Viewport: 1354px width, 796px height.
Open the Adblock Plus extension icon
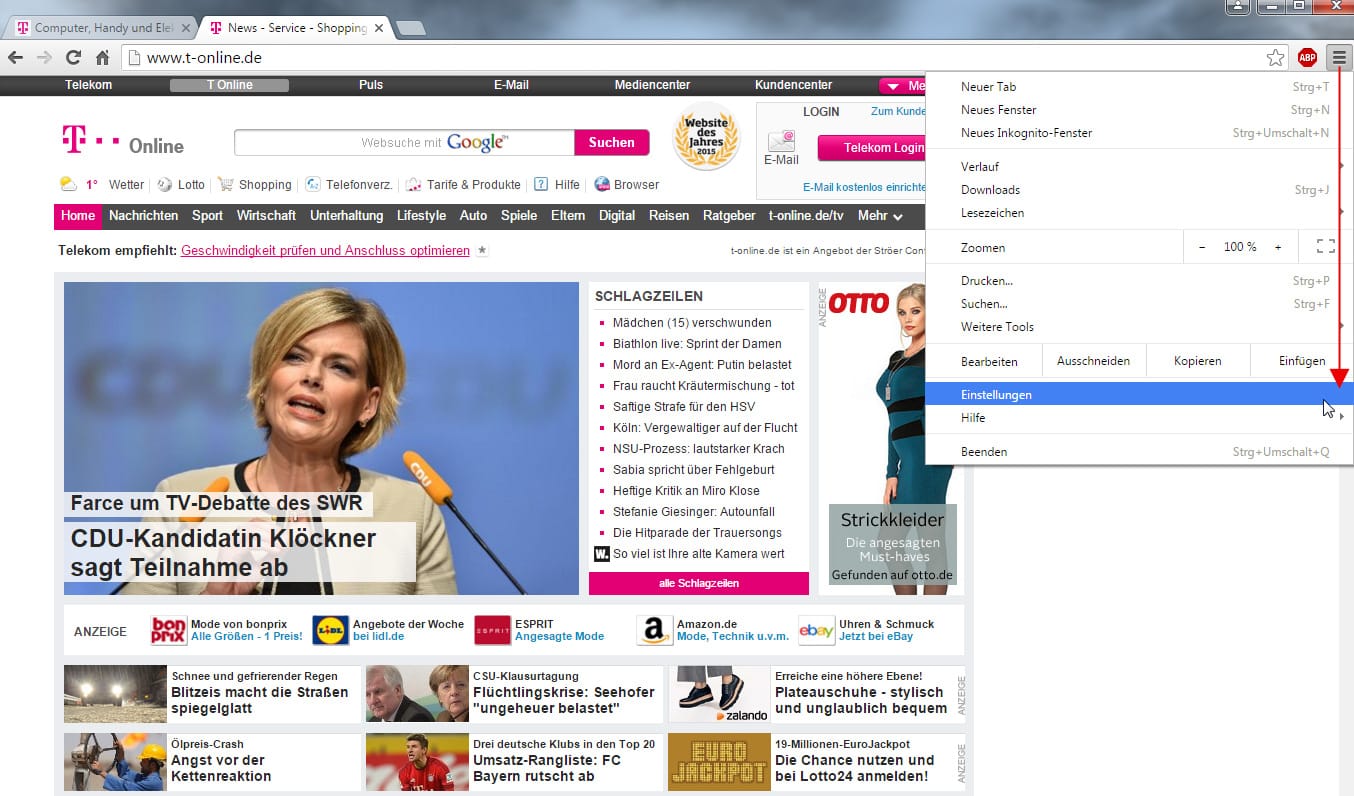(1307, 57)
